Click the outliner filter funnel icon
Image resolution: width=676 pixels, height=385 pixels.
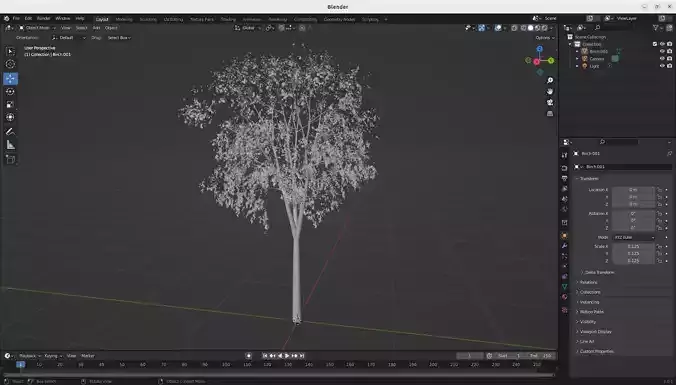click(x=656, y=28)
